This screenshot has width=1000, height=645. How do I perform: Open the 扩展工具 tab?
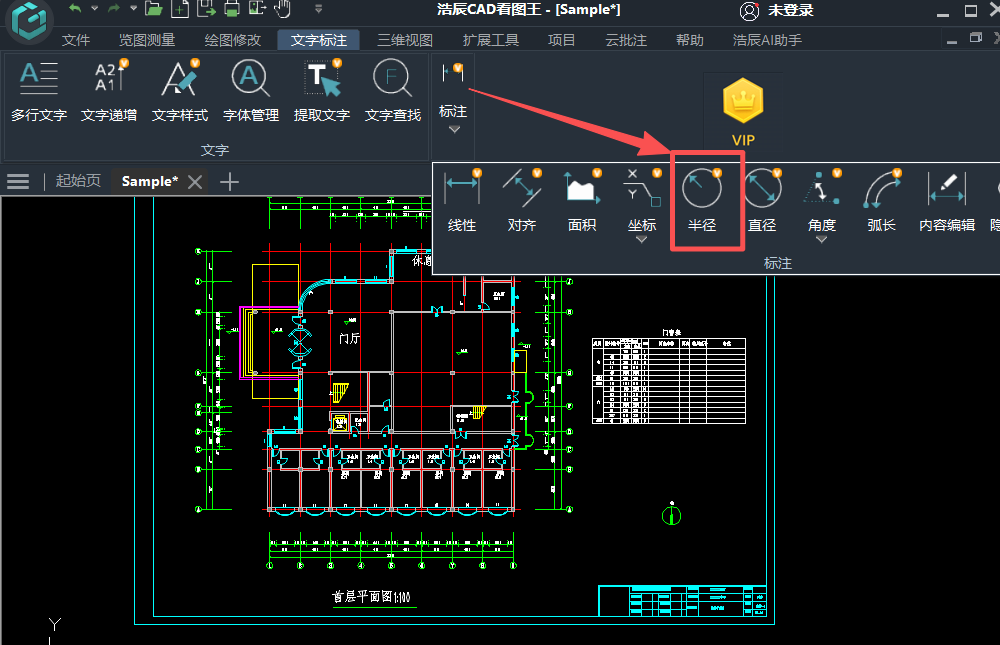click(490, 40)
